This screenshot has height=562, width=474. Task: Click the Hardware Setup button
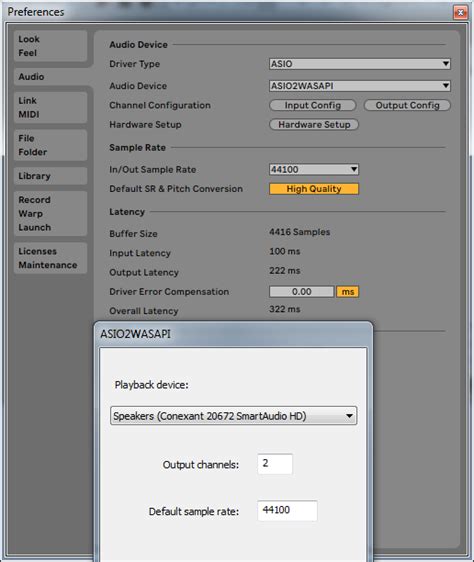click(x=314, y=124)
